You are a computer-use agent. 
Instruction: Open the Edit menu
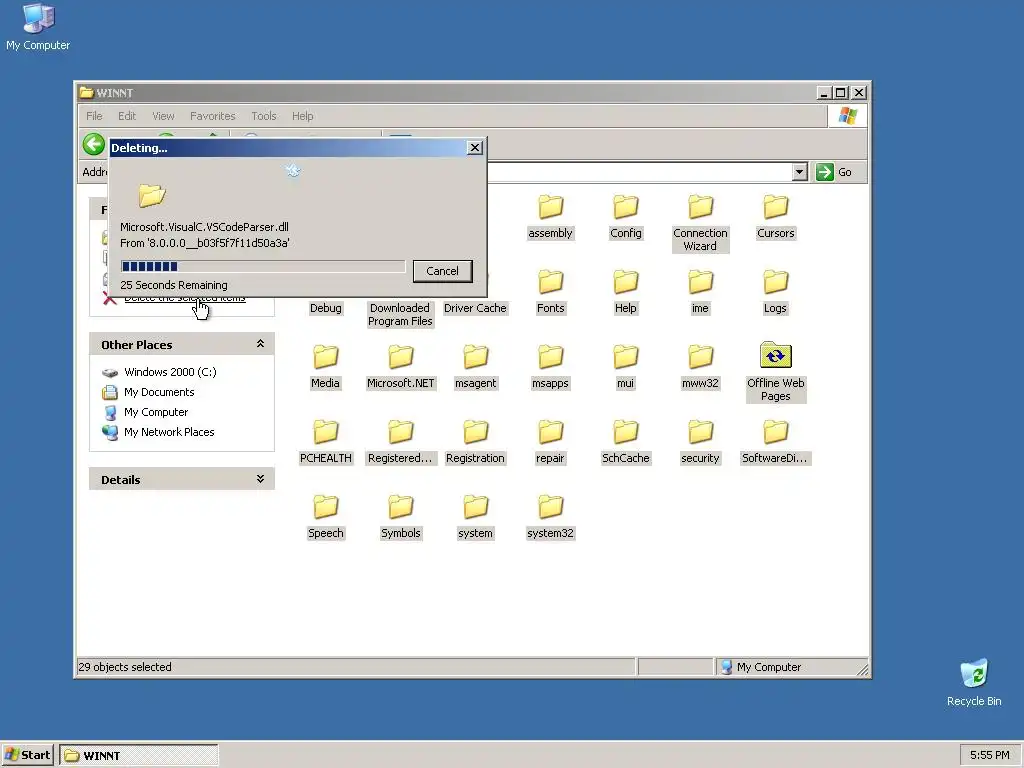(127, 116)
